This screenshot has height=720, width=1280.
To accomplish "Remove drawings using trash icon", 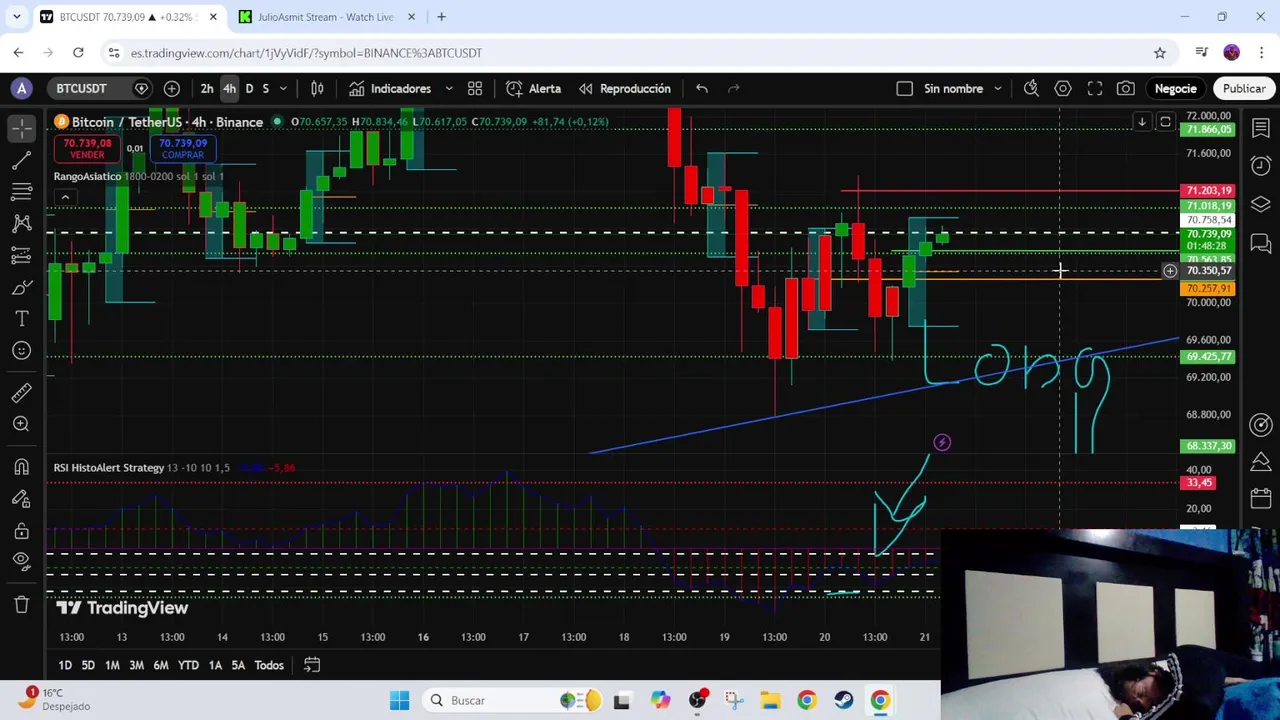I will pos(22,604).
